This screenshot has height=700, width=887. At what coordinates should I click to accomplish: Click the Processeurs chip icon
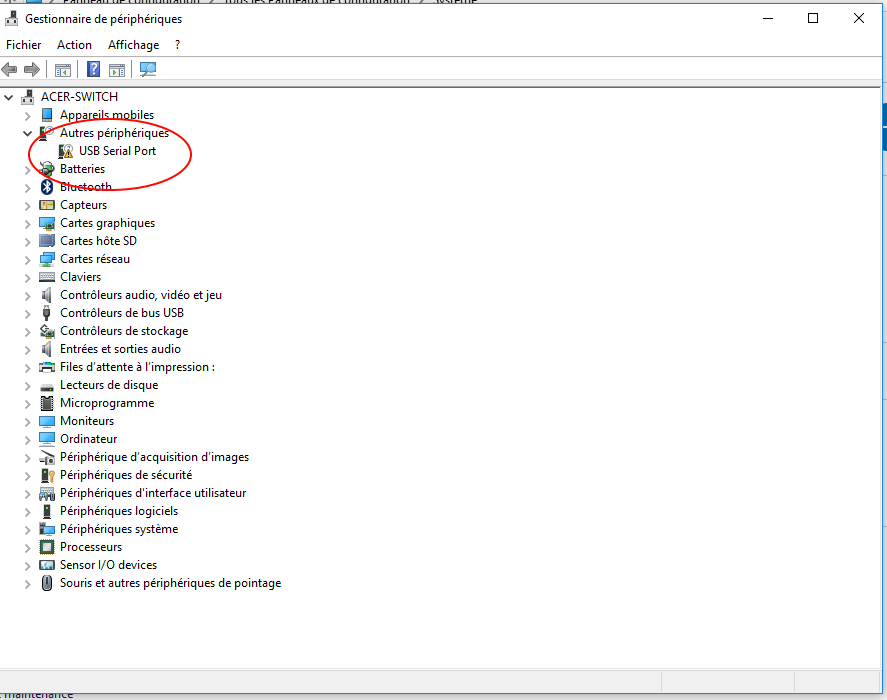click(47, 547)
